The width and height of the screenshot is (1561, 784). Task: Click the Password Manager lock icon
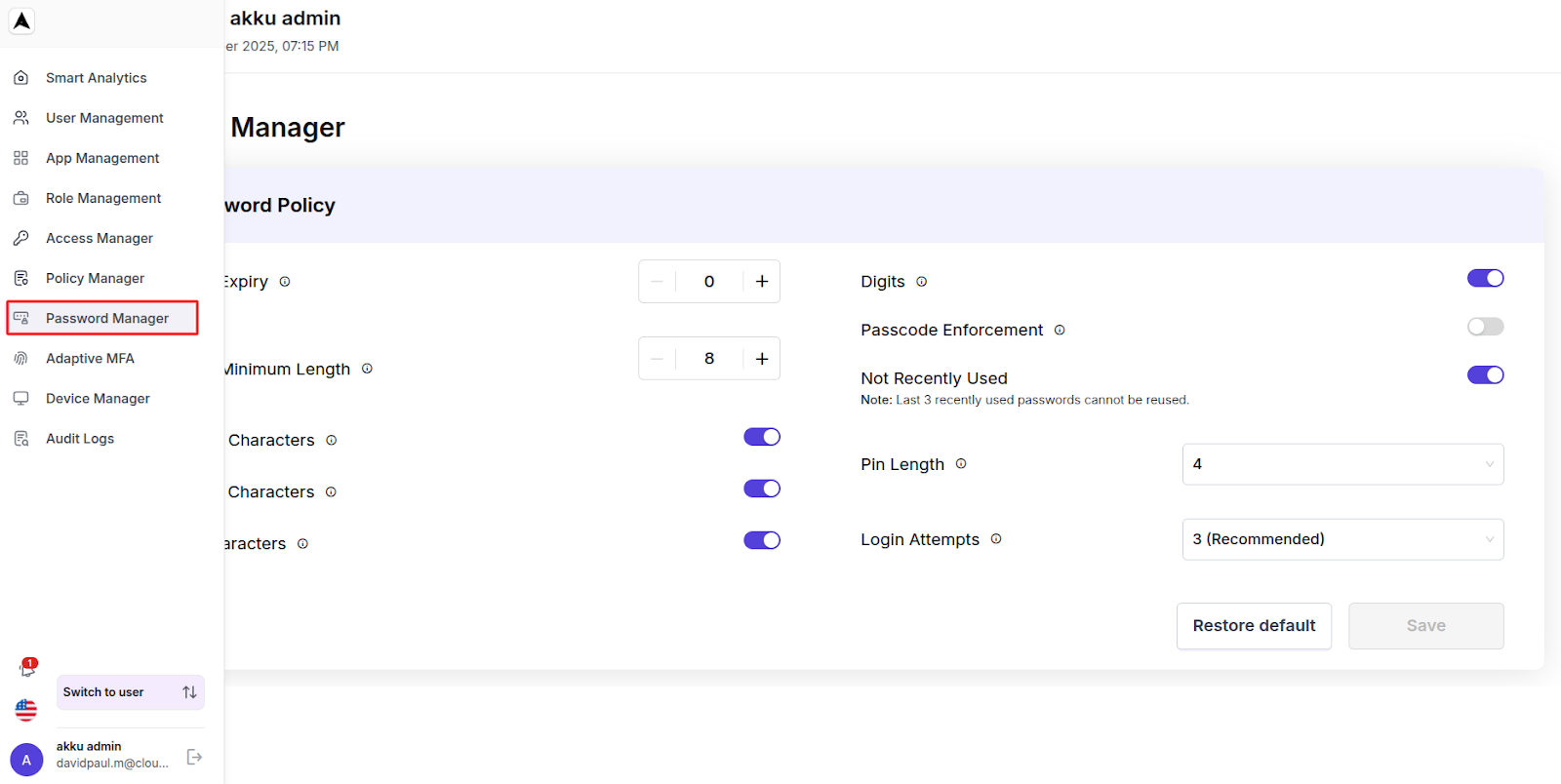click(x=20, y=318)
